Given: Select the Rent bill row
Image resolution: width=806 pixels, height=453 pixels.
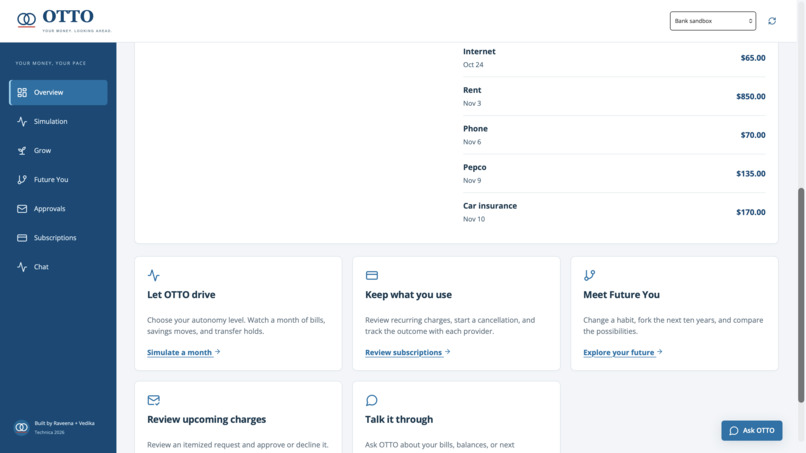Looking at the screenshot, I should tap(614, 96).
